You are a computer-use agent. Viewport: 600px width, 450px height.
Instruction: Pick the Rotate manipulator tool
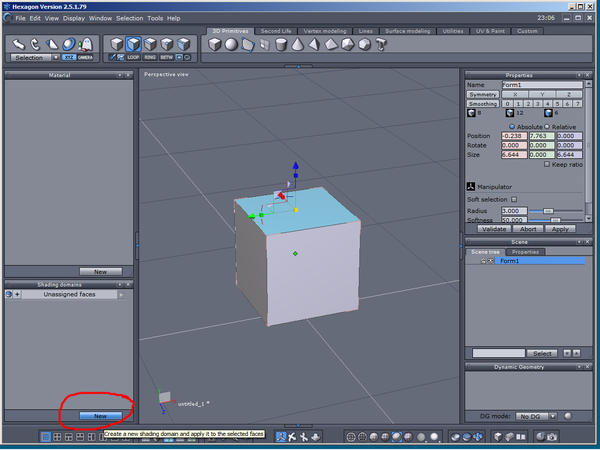click(35, 45)
